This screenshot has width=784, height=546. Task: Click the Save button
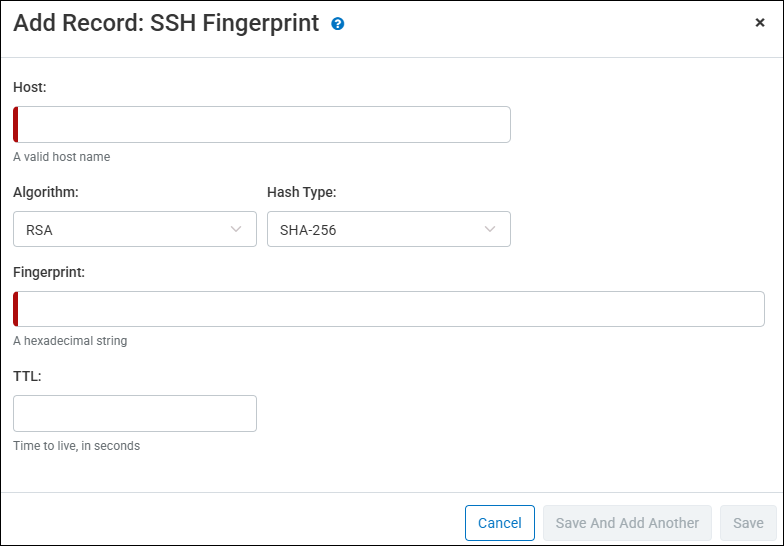point(748,523)
